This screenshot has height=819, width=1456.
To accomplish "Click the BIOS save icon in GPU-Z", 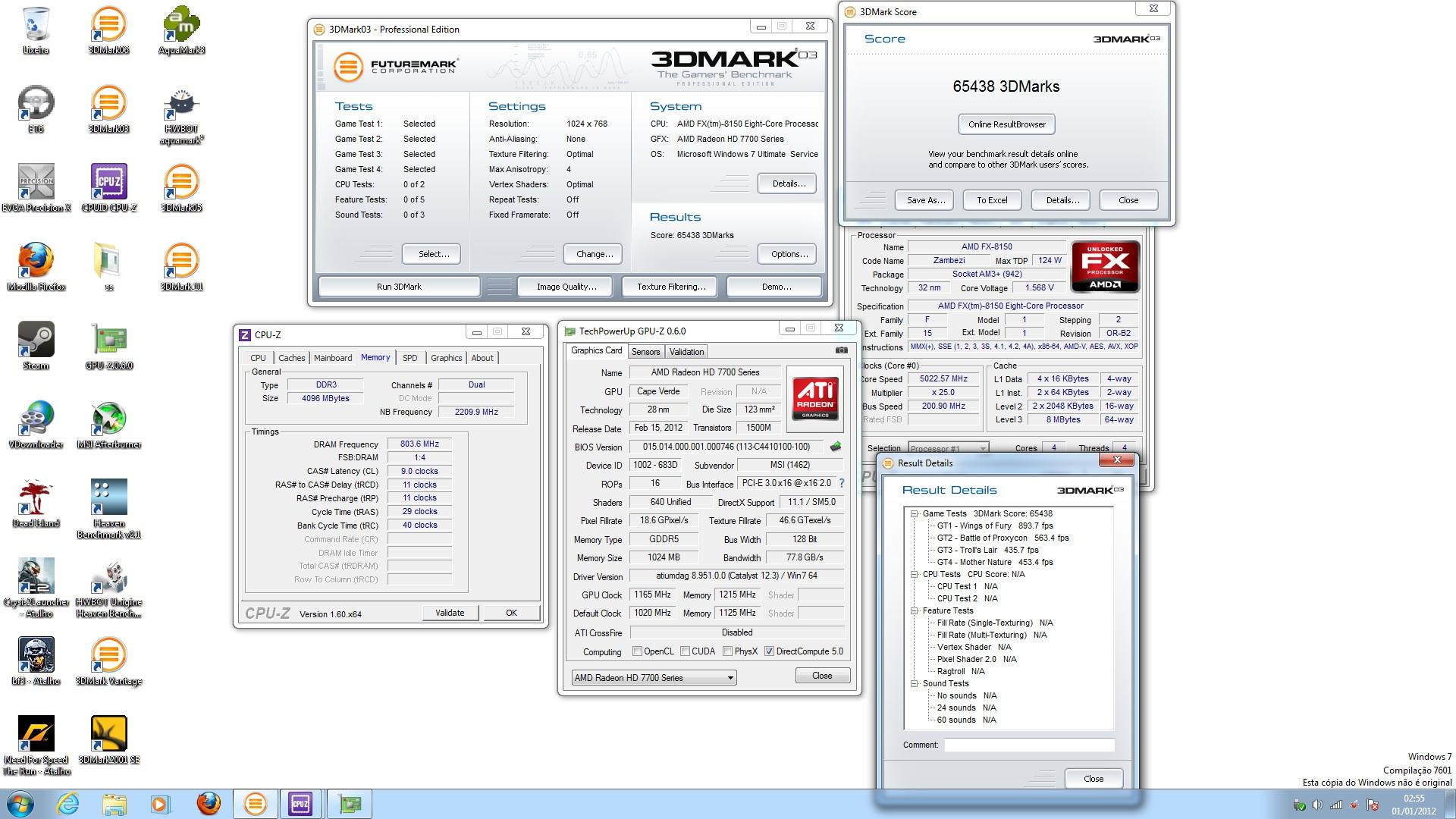I will (x=836, y=447).
